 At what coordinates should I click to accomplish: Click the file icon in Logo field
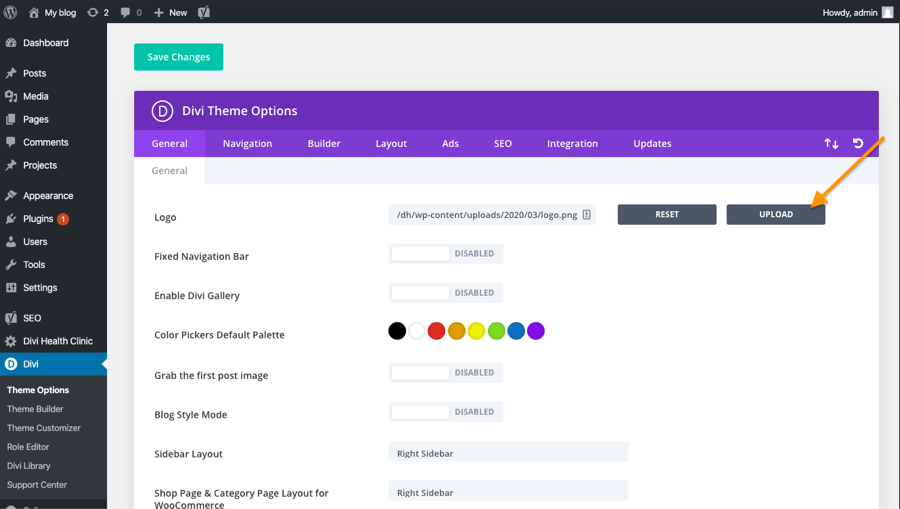pyautogui.click(x=587, y=215)
